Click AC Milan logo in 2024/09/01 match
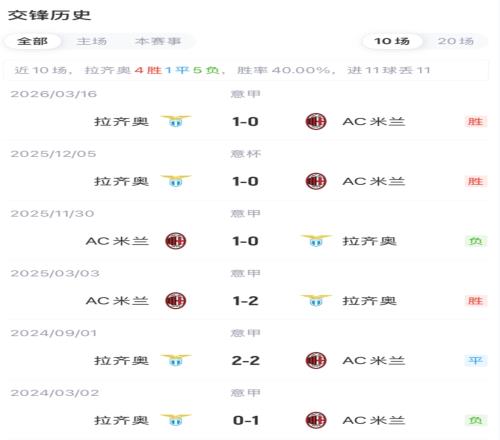 [316, 360]
